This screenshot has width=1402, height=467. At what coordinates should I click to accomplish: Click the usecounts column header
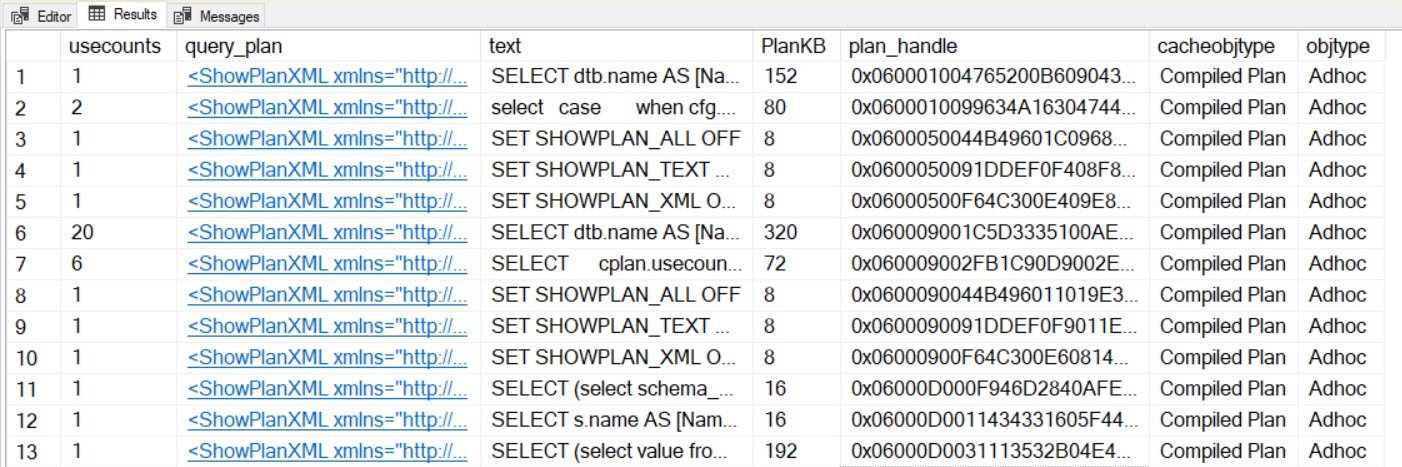115,46
